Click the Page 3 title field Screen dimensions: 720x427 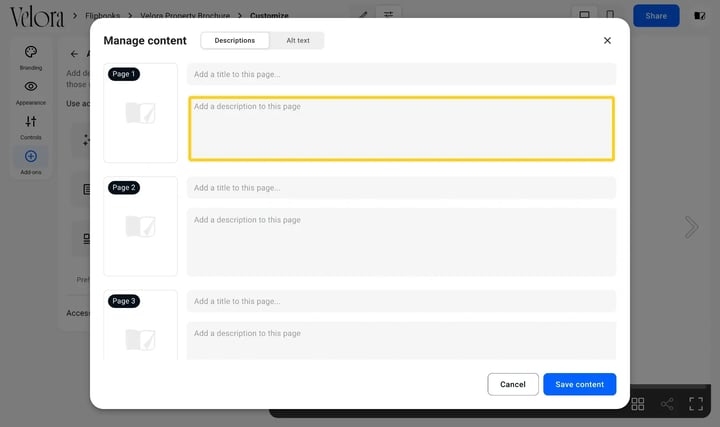[401, 301]
